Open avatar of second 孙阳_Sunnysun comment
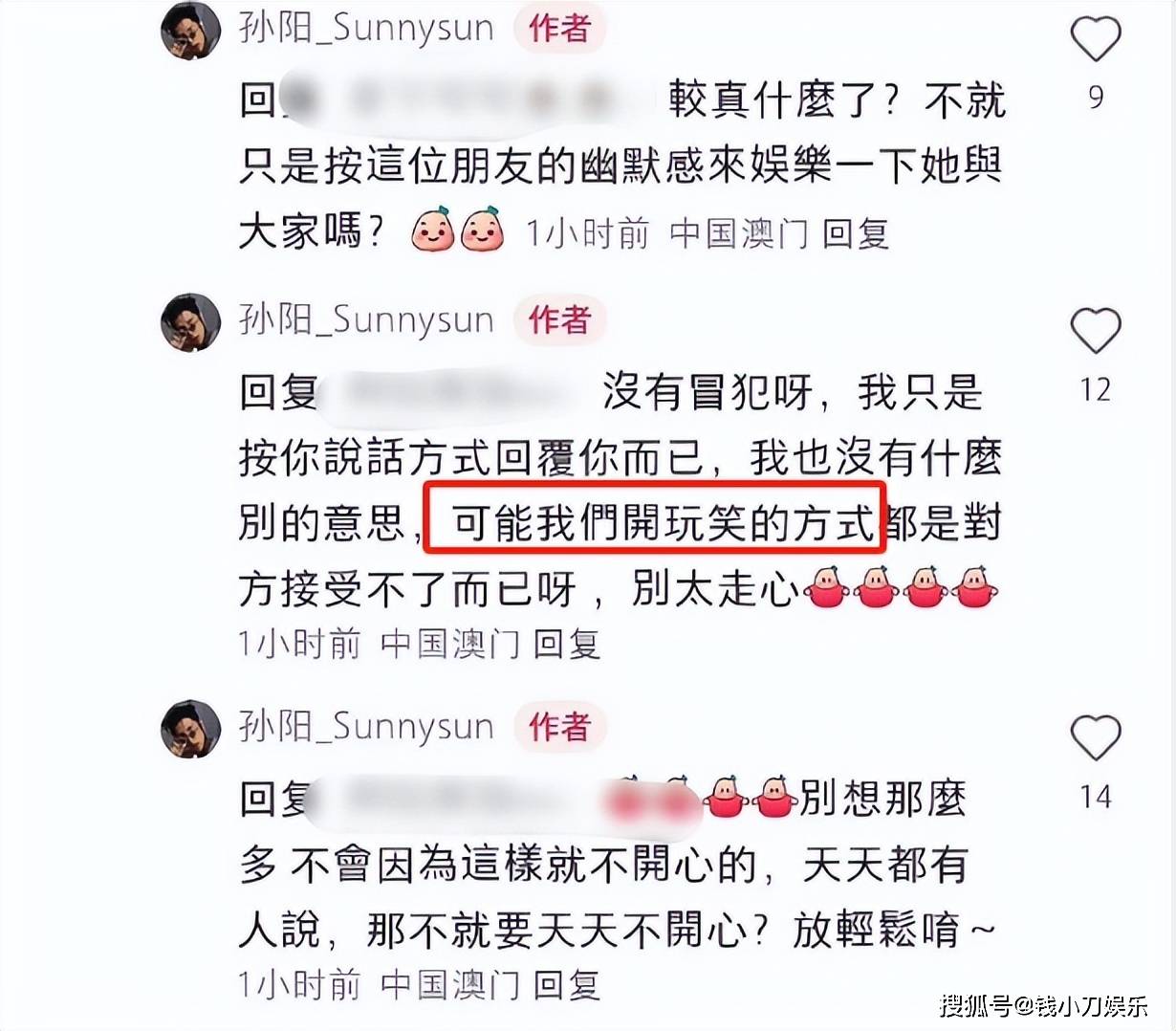Image resolution: width=1176 pixels, height=1031 pixels. pyautogui.click(x=191, y=322)
